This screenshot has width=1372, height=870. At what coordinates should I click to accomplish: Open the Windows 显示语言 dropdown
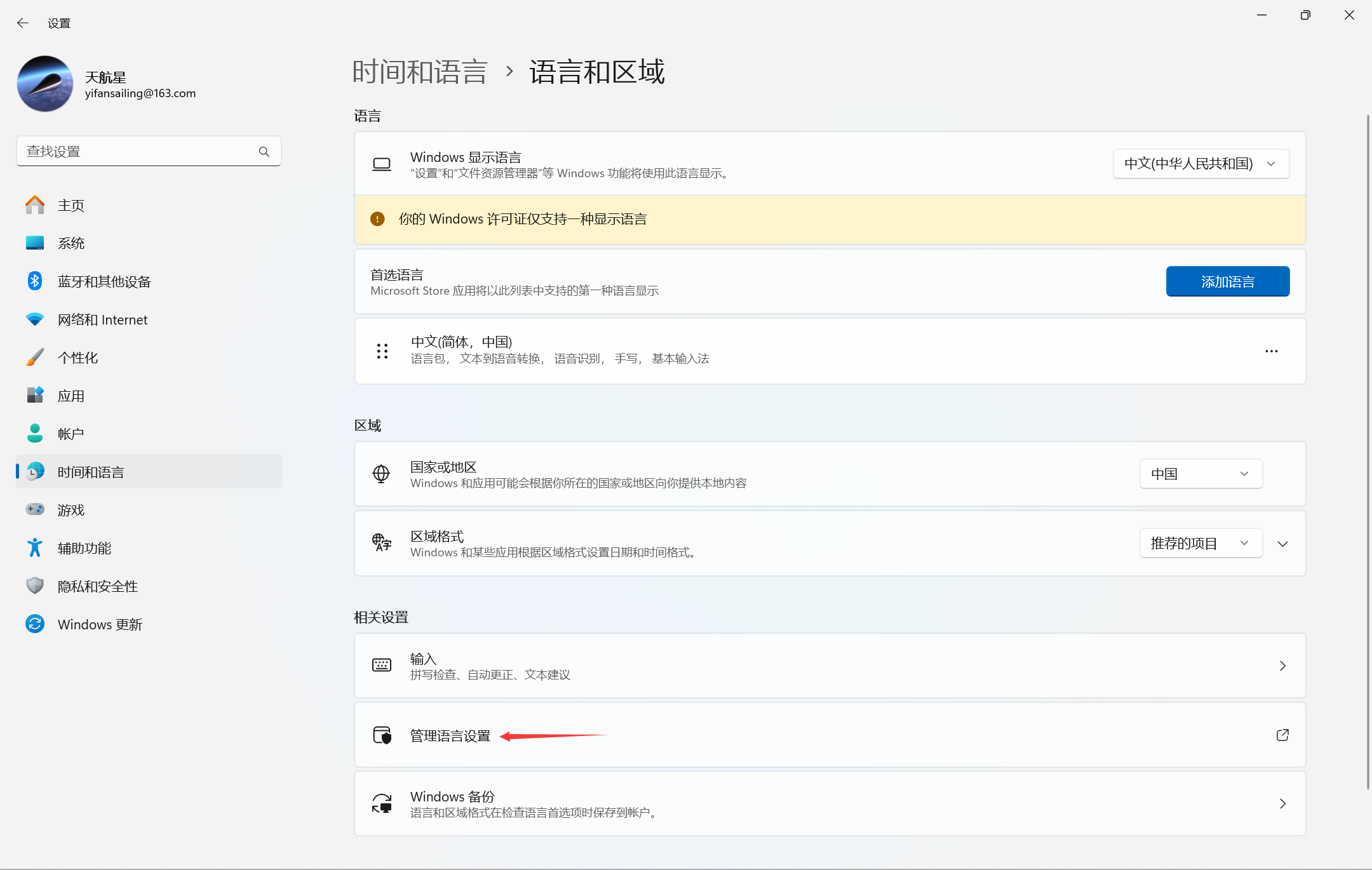tap(1200, 164)
